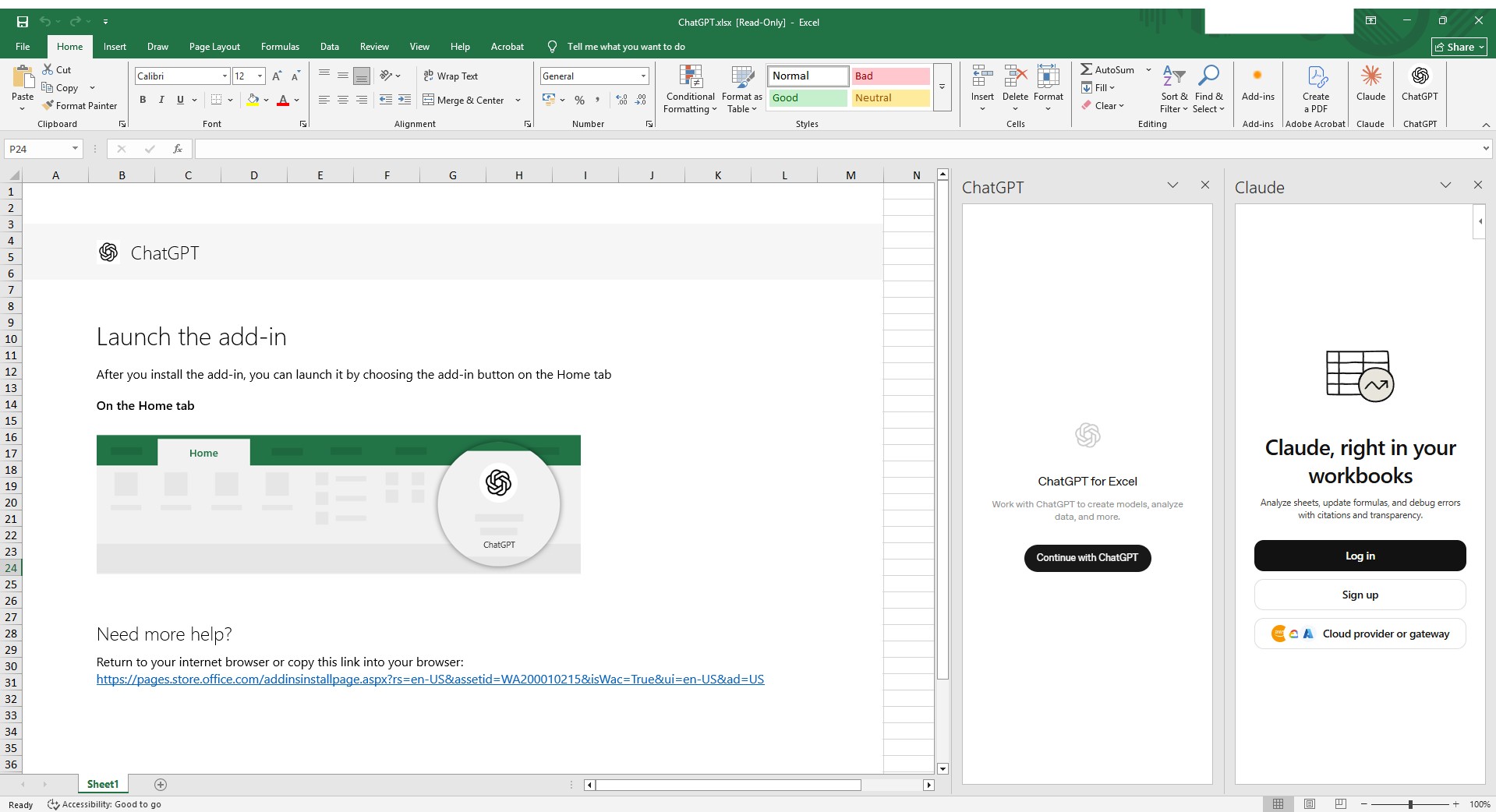The height and width of the screenshot is (812, 1496).
Task: Open the Add-ins button
Action: (1257, 84)
